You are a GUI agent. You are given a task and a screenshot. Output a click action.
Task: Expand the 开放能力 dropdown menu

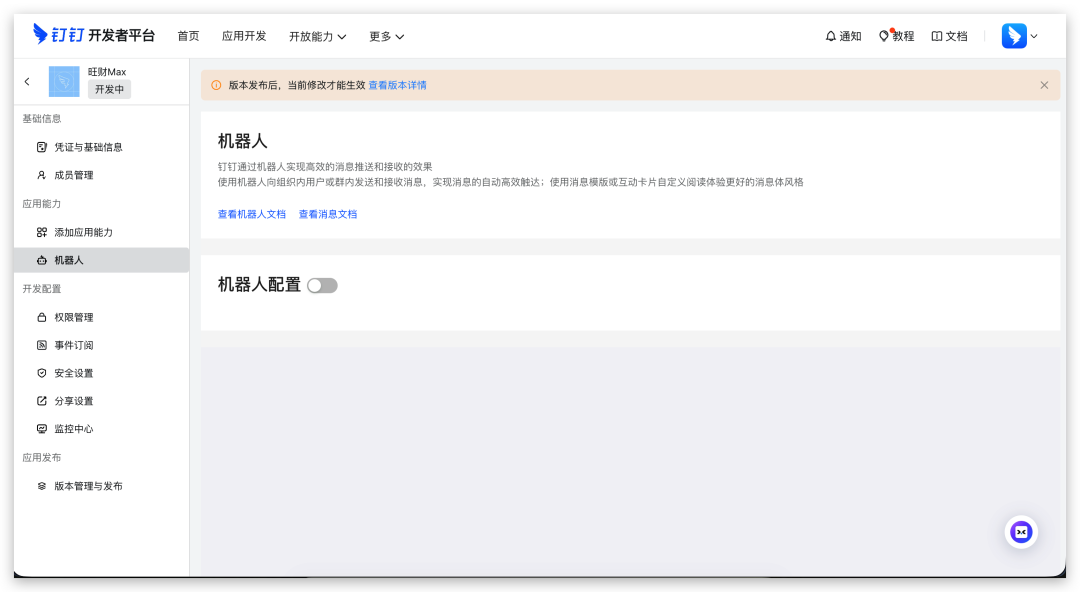(317, 36)
